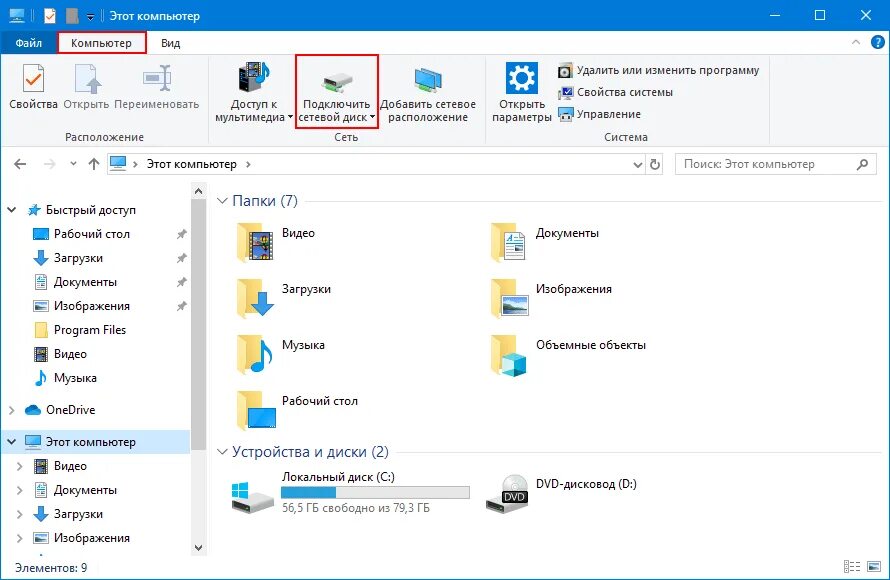Collapse Быстрый доступ in the tree
The width and height of the screenshot is (890, 580).
[x=11, y=210]
